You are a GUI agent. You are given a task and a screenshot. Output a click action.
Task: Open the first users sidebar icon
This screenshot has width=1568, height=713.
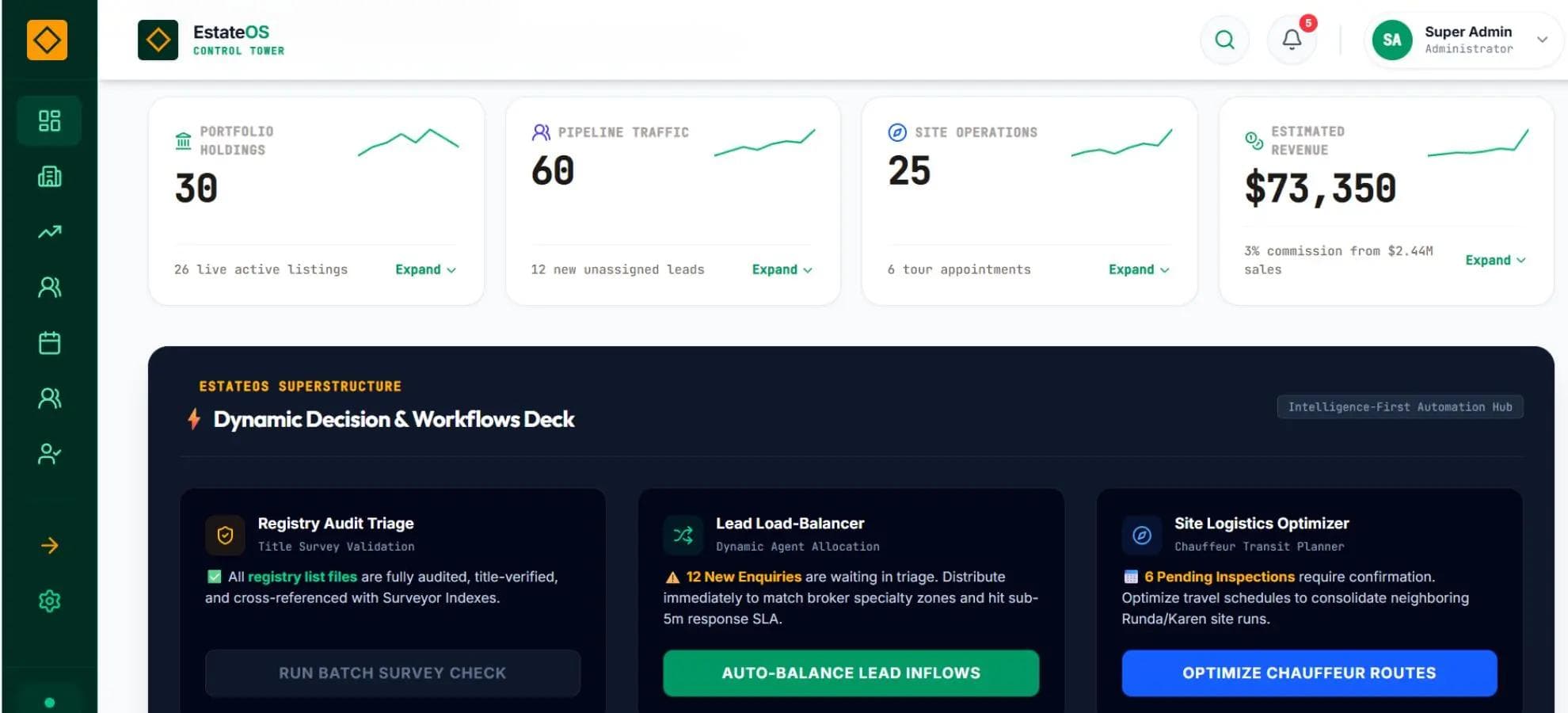click(x=49, y=287)
